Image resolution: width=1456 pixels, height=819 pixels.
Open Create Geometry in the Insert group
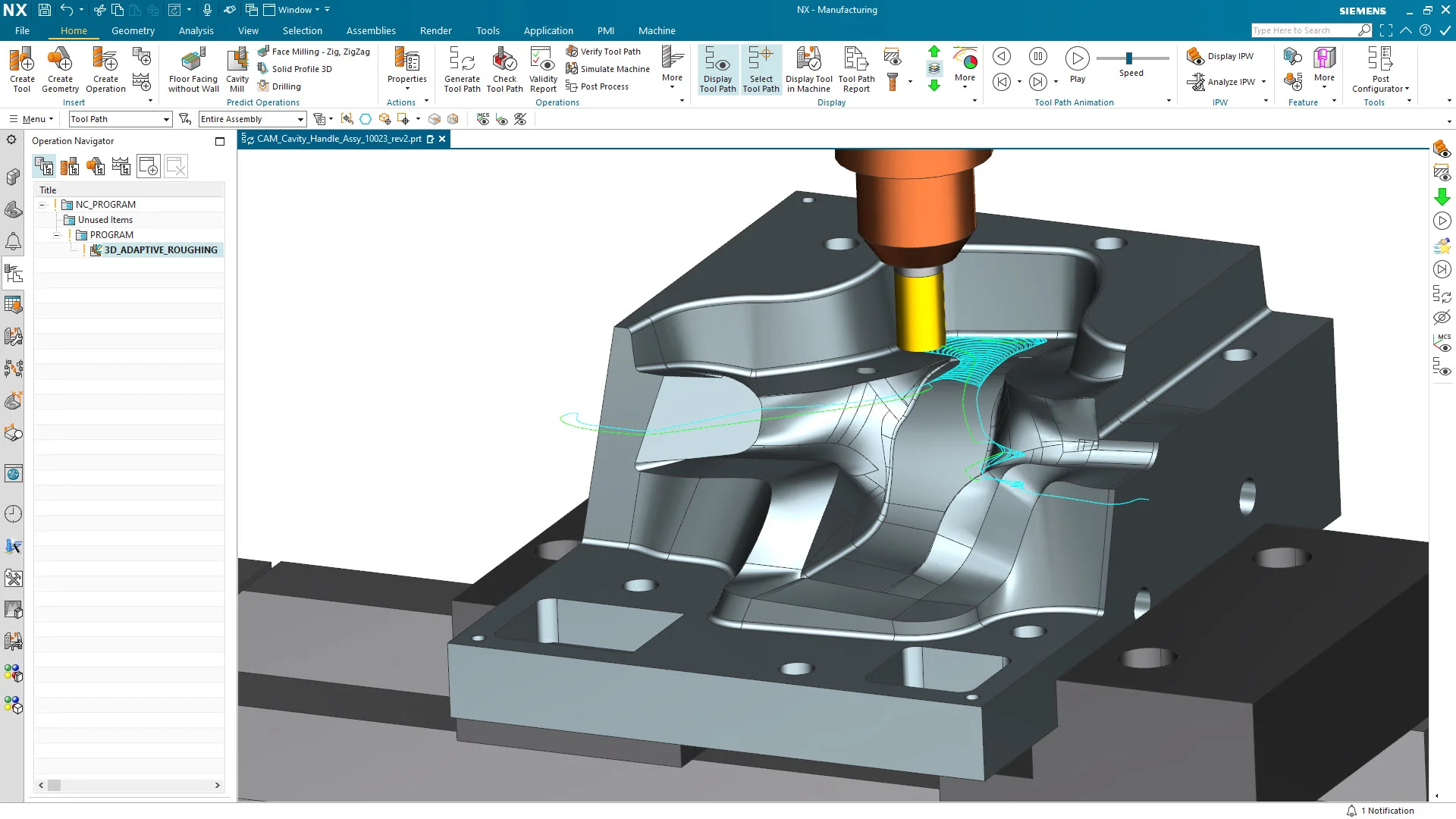(x=60, y=69)
